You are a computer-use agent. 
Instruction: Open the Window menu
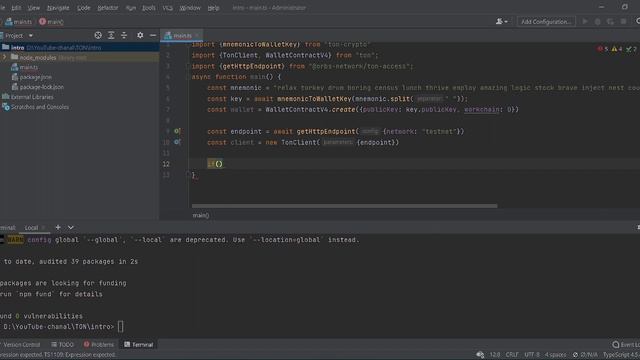click(190, 8)
